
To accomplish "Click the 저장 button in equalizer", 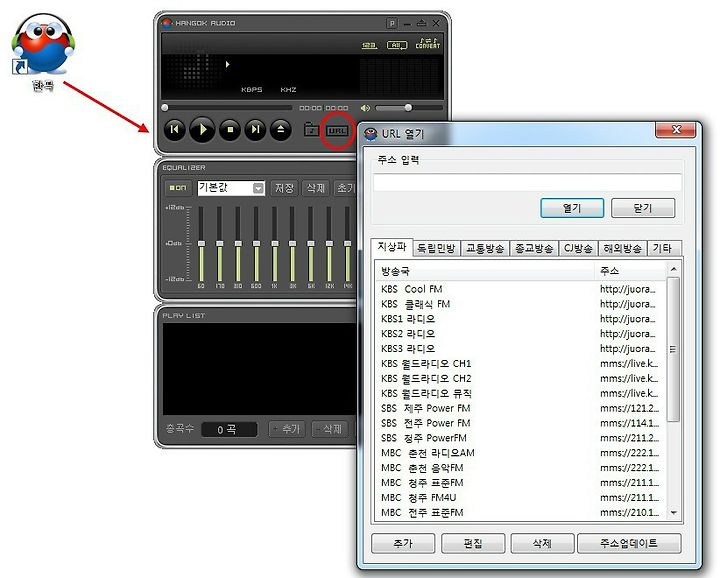I will [284, 188].
